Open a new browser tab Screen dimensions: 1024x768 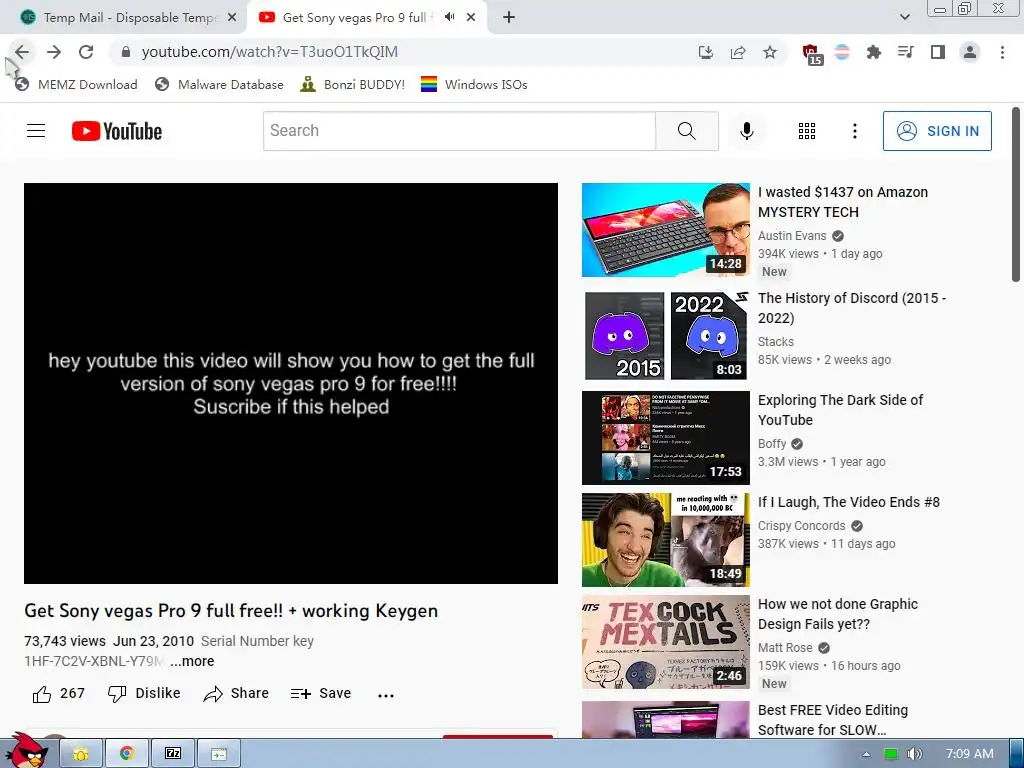(x=509, y=17)
